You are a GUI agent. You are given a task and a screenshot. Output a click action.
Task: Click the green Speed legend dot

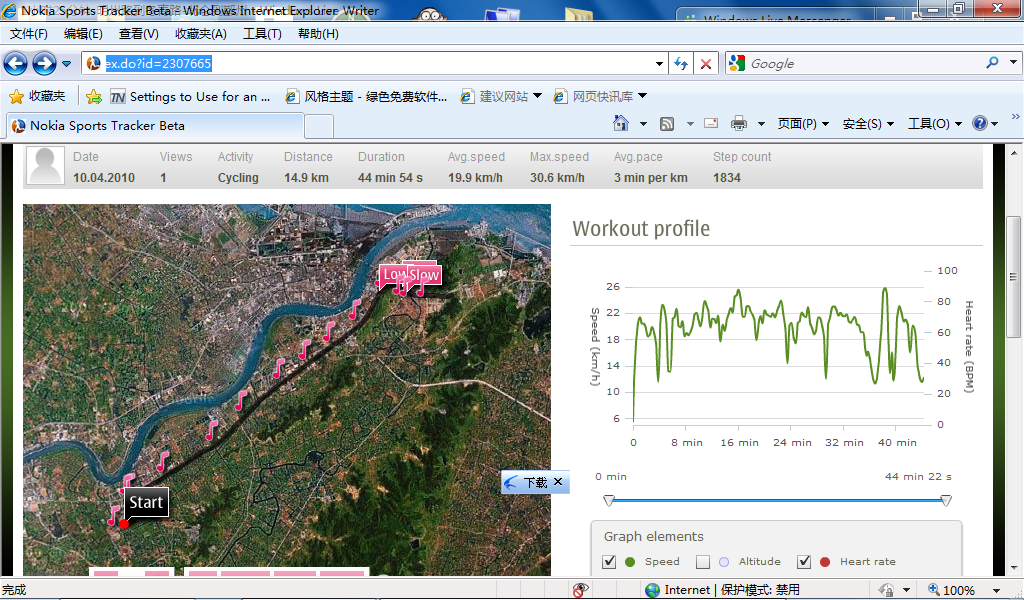pyautogui.click(x=630, y=561)
